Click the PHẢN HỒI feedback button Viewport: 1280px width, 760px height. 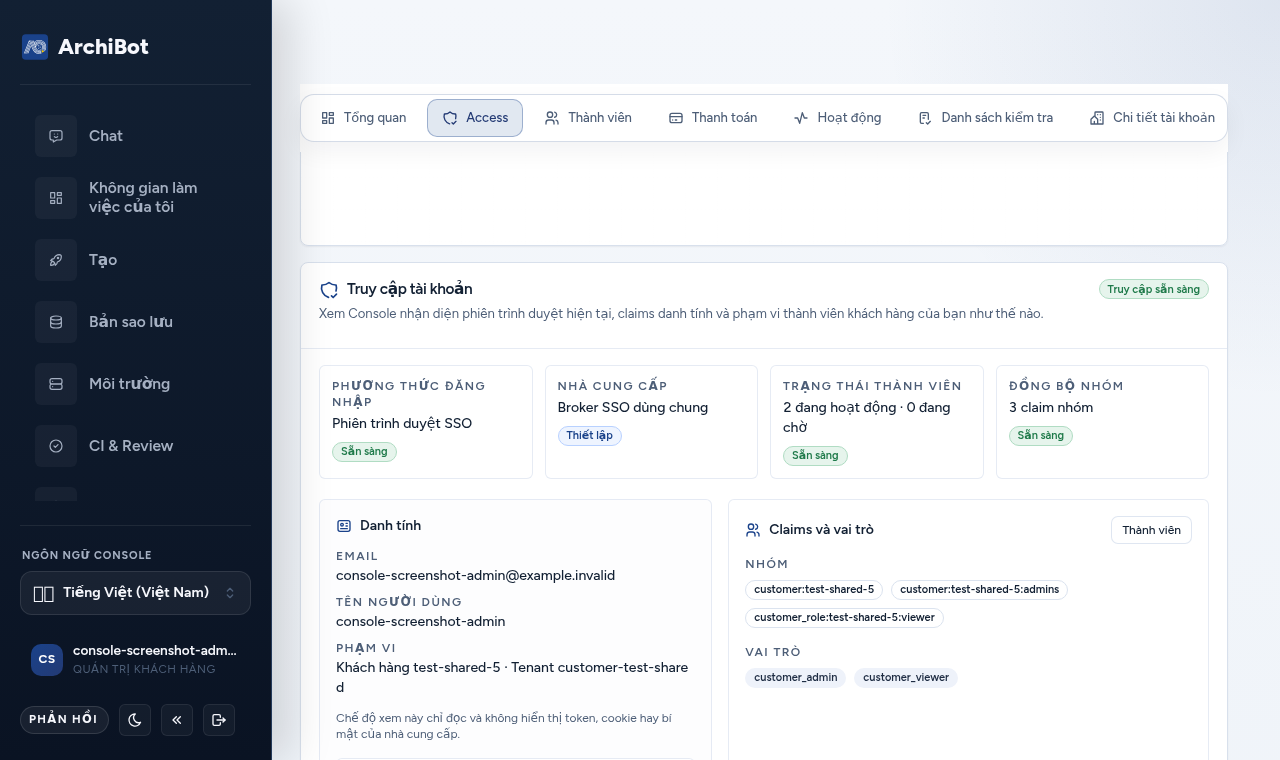(x=64, y=720)
